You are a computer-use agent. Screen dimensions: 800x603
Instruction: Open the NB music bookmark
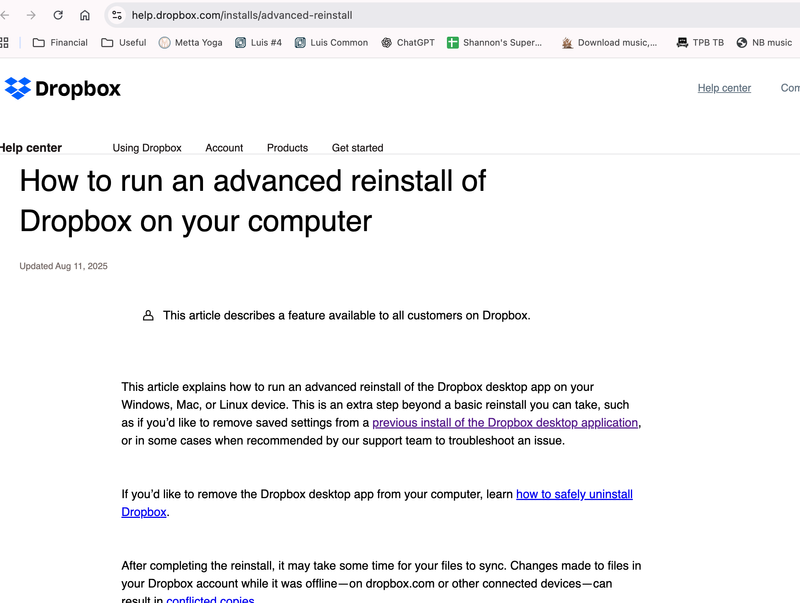click(x=764, y=43)
